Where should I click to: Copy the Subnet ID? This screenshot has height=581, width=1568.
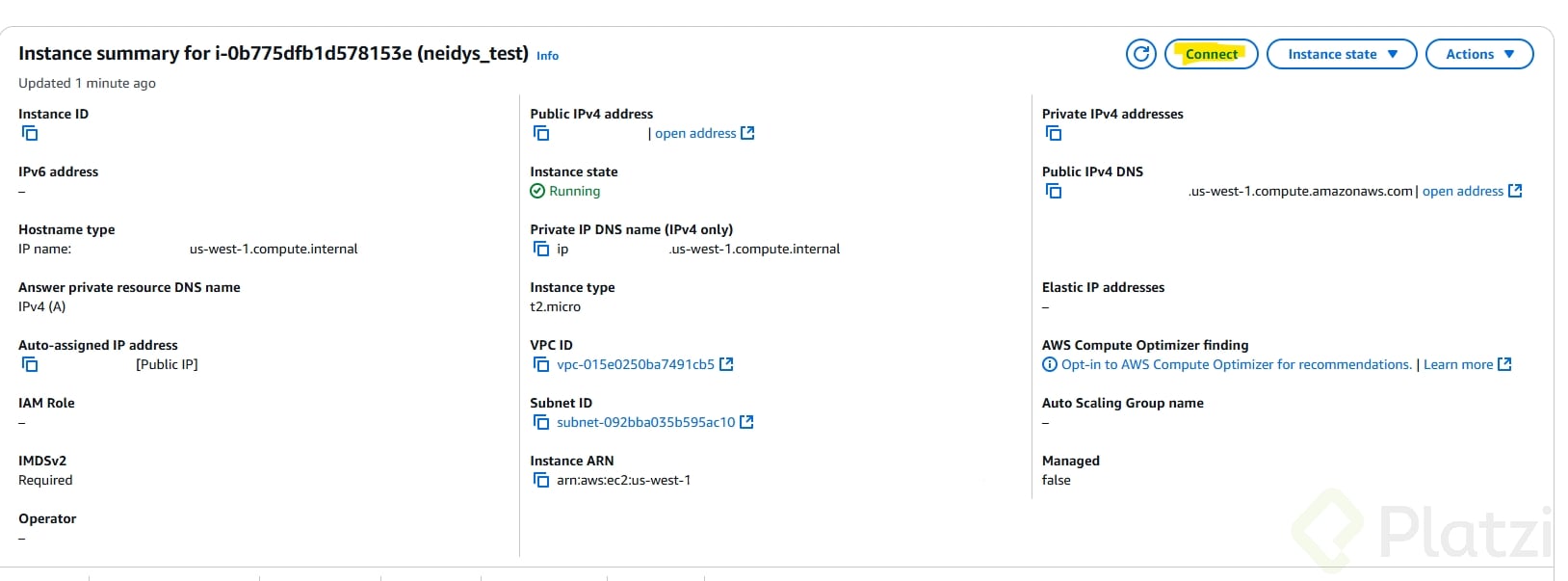(541, 422)
